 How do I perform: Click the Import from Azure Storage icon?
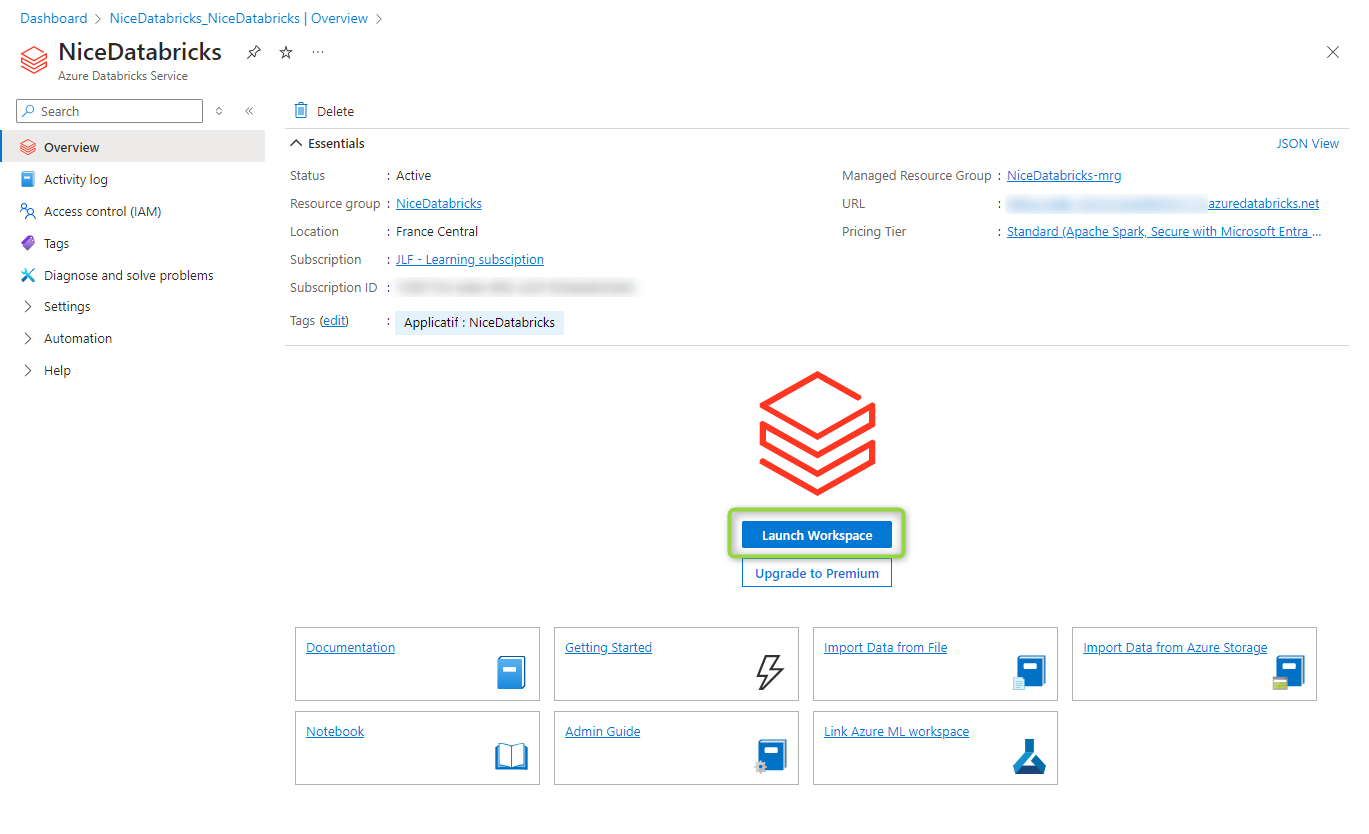click(1288, 672)
